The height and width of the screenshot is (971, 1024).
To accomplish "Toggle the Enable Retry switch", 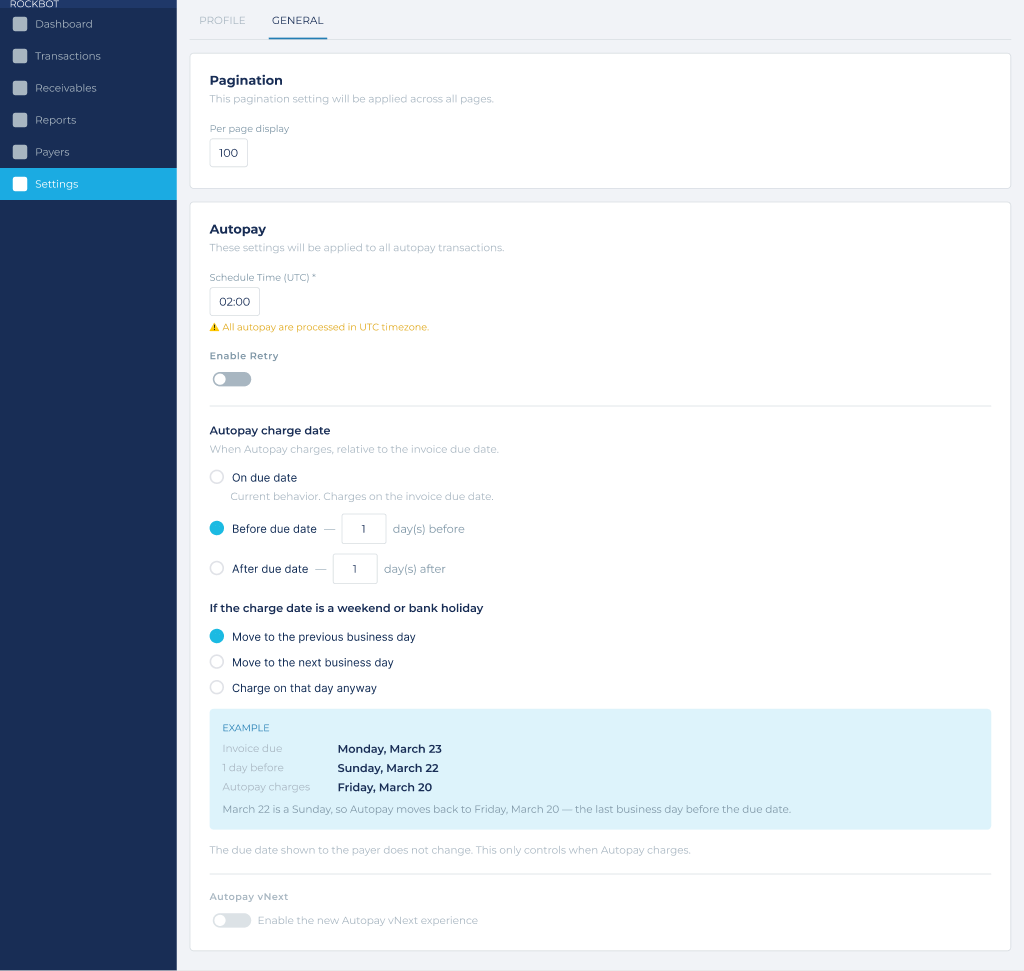I will tap(232, 379).
